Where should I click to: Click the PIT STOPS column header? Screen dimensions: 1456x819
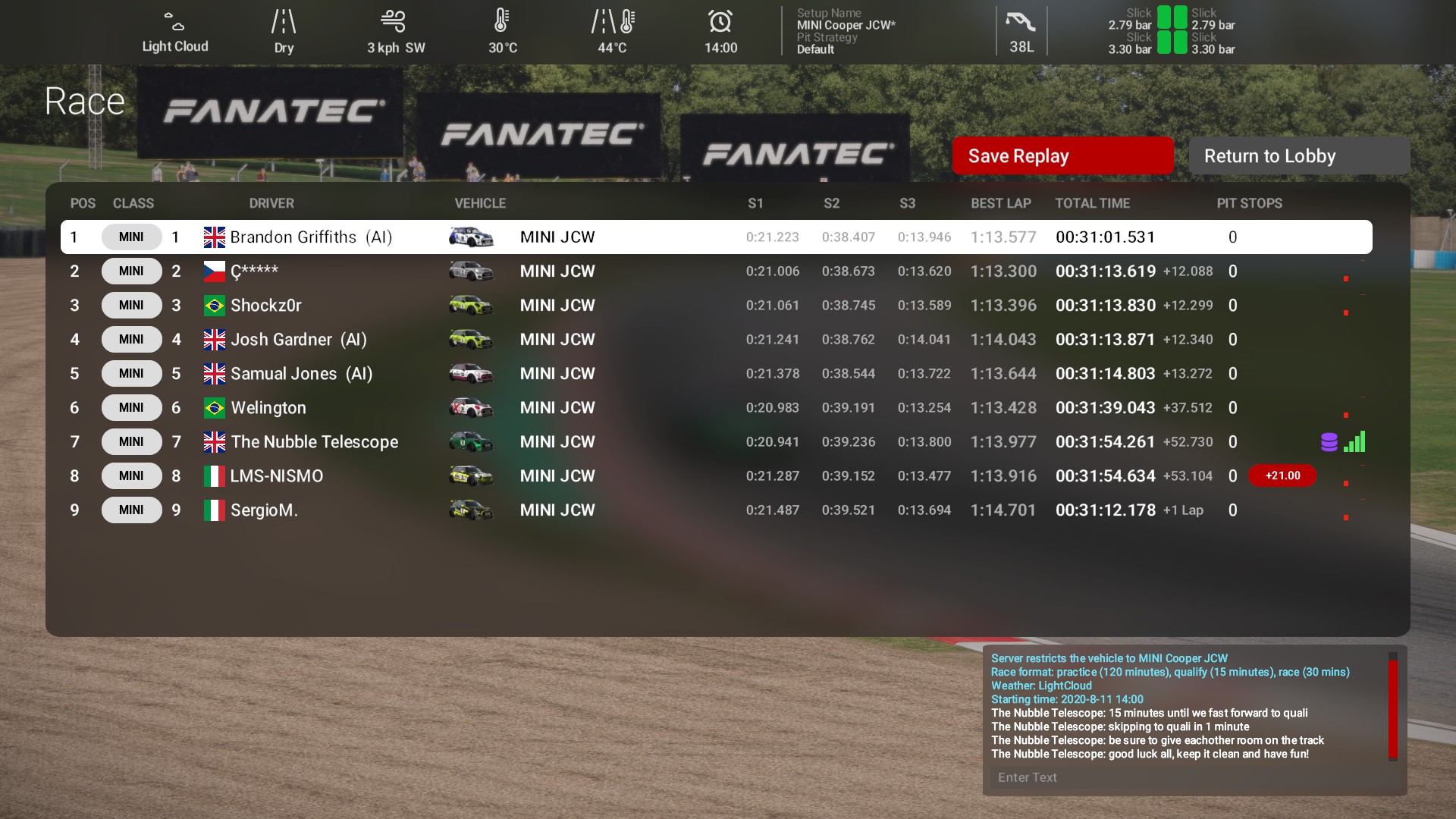tap(1250, 203)
